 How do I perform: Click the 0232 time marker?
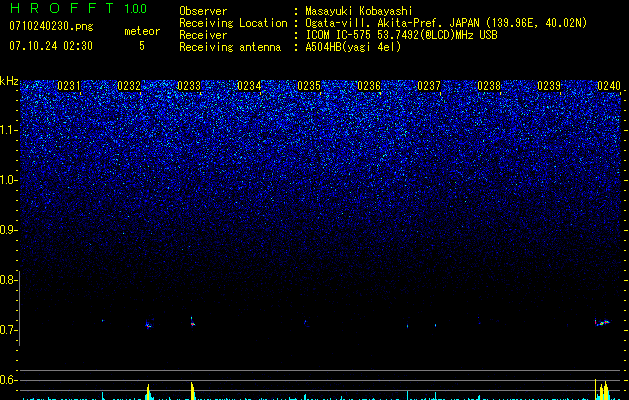click(x=129, y=86)
